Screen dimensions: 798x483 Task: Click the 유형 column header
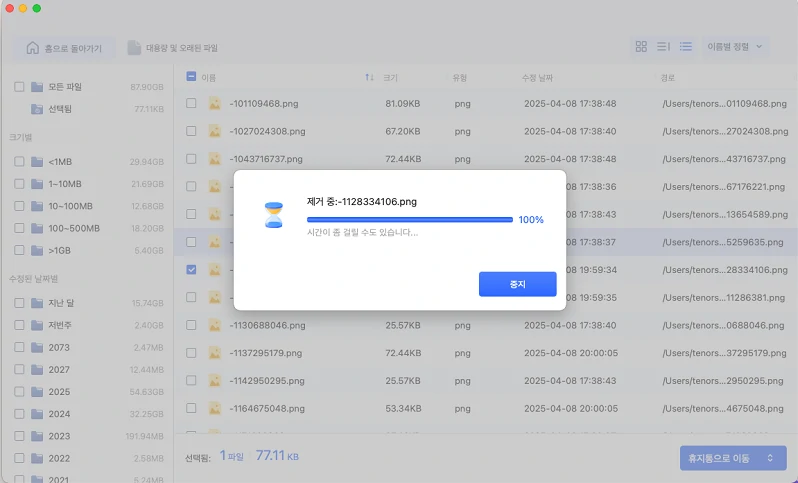460,78
